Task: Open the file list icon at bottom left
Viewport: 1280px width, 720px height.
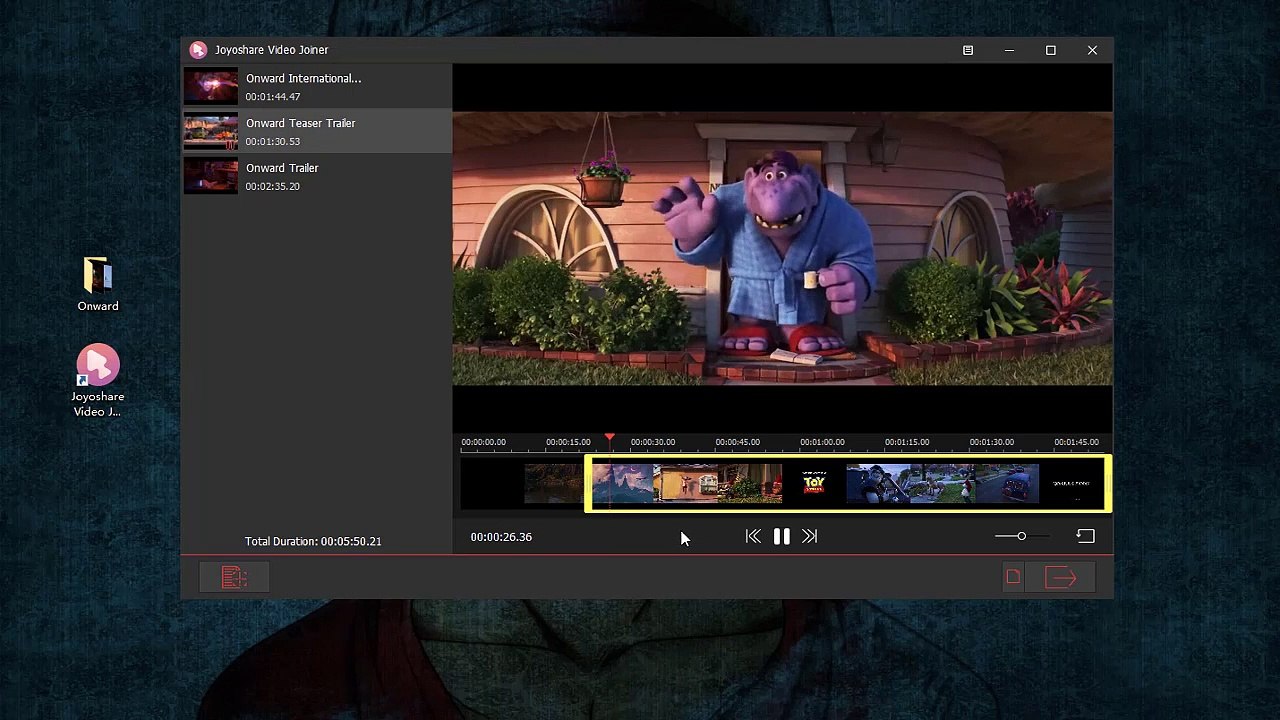Action: pos(234,577)
